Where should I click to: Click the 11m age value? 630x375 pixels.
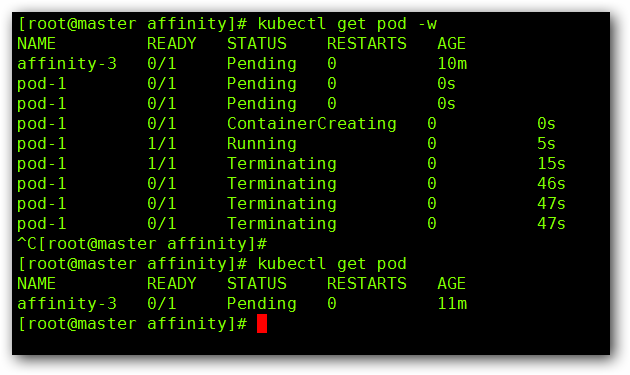tap(452, 303)
